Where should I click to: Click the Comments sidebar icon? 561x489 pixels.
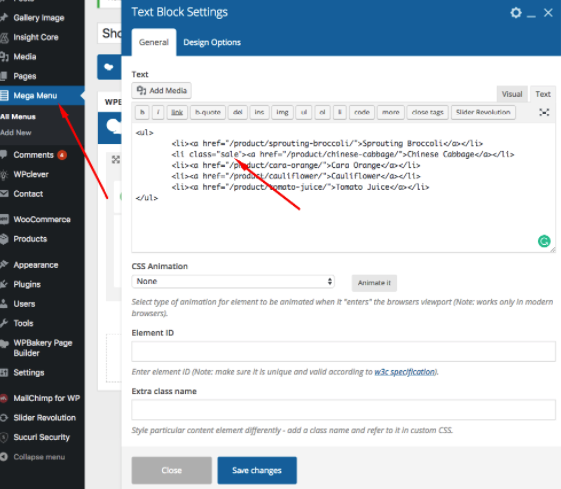tap(4, 155)
